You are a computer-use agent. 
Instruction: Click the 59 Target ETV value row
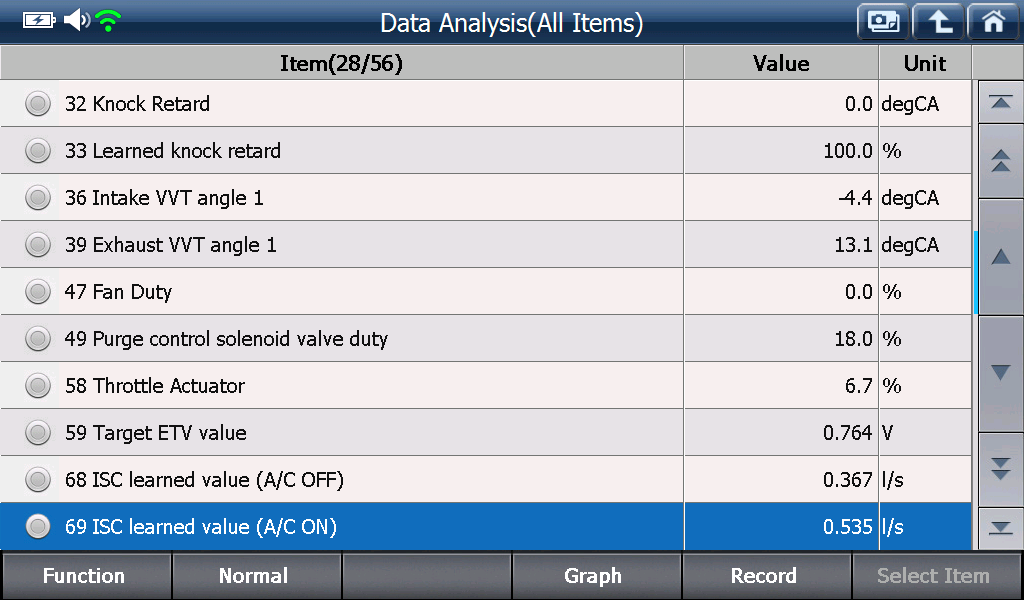point(486,432)
